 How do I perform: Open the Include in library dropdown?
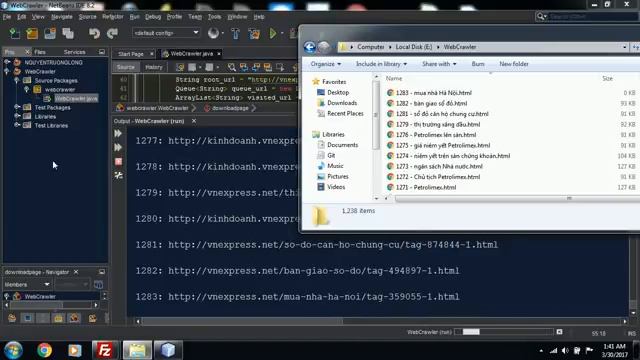[x=381, y=64]
